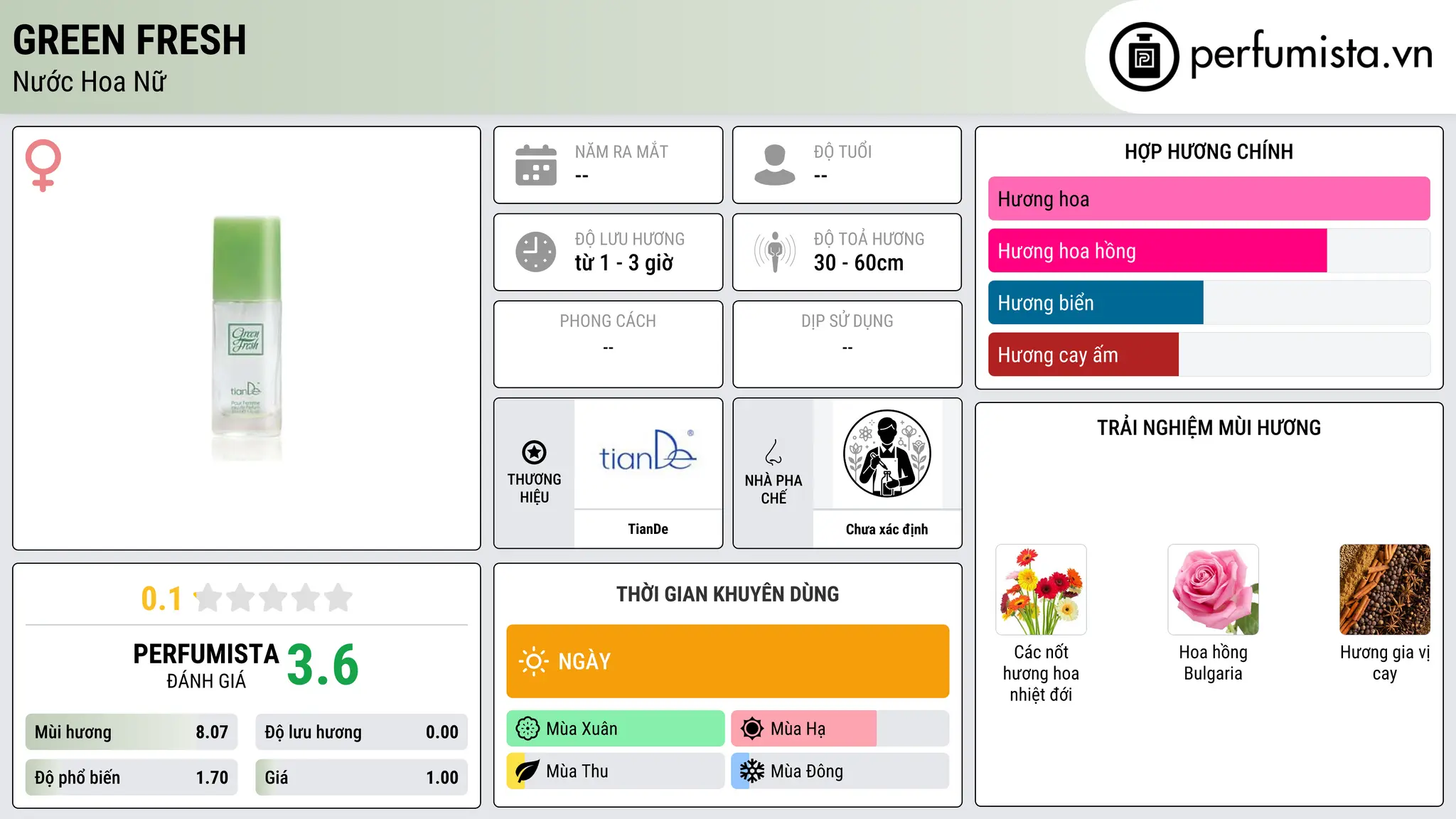The height and width of the screenshot is (819, 1456).
Task: Select the spices note image
Action: tap(1385, 589)
